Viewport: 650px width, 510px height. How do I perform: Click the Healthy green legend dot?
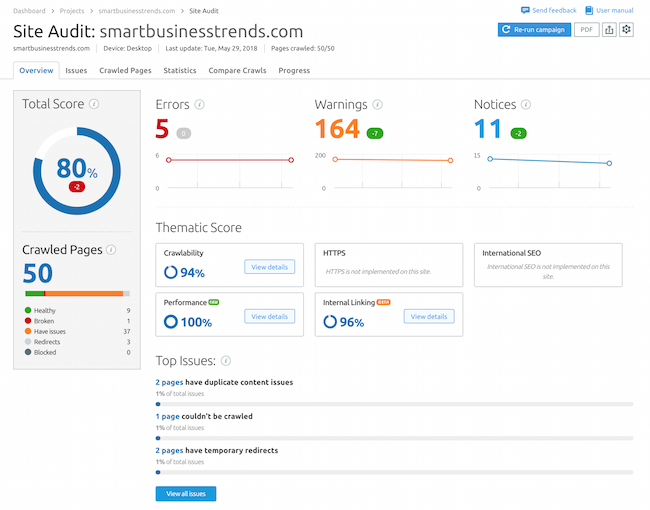[x=28, y=310]
